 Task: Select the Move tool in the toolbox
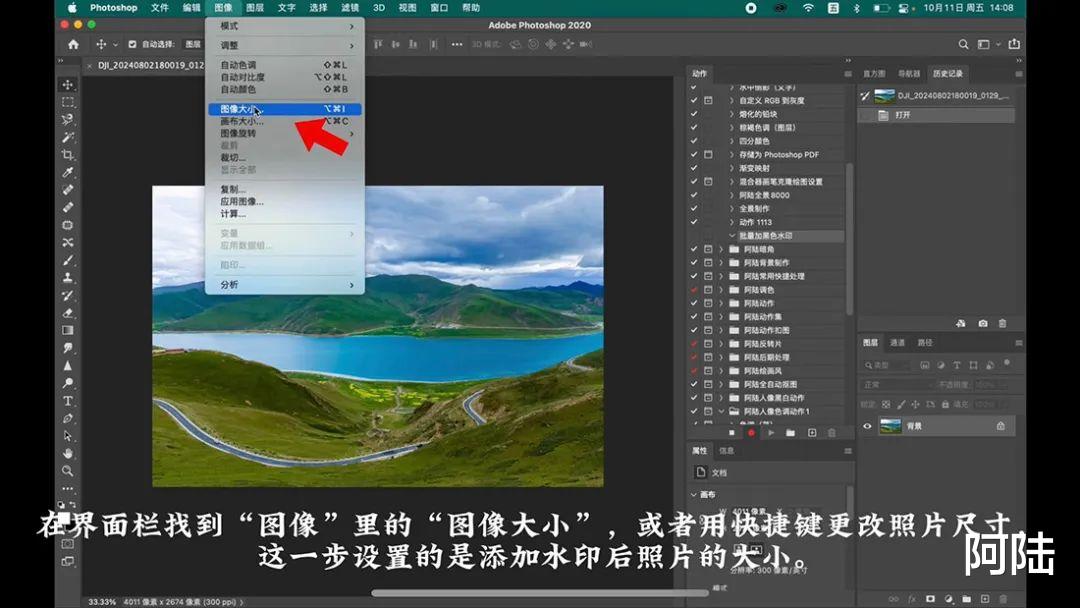pyautogui.click(x=68, y=84)
